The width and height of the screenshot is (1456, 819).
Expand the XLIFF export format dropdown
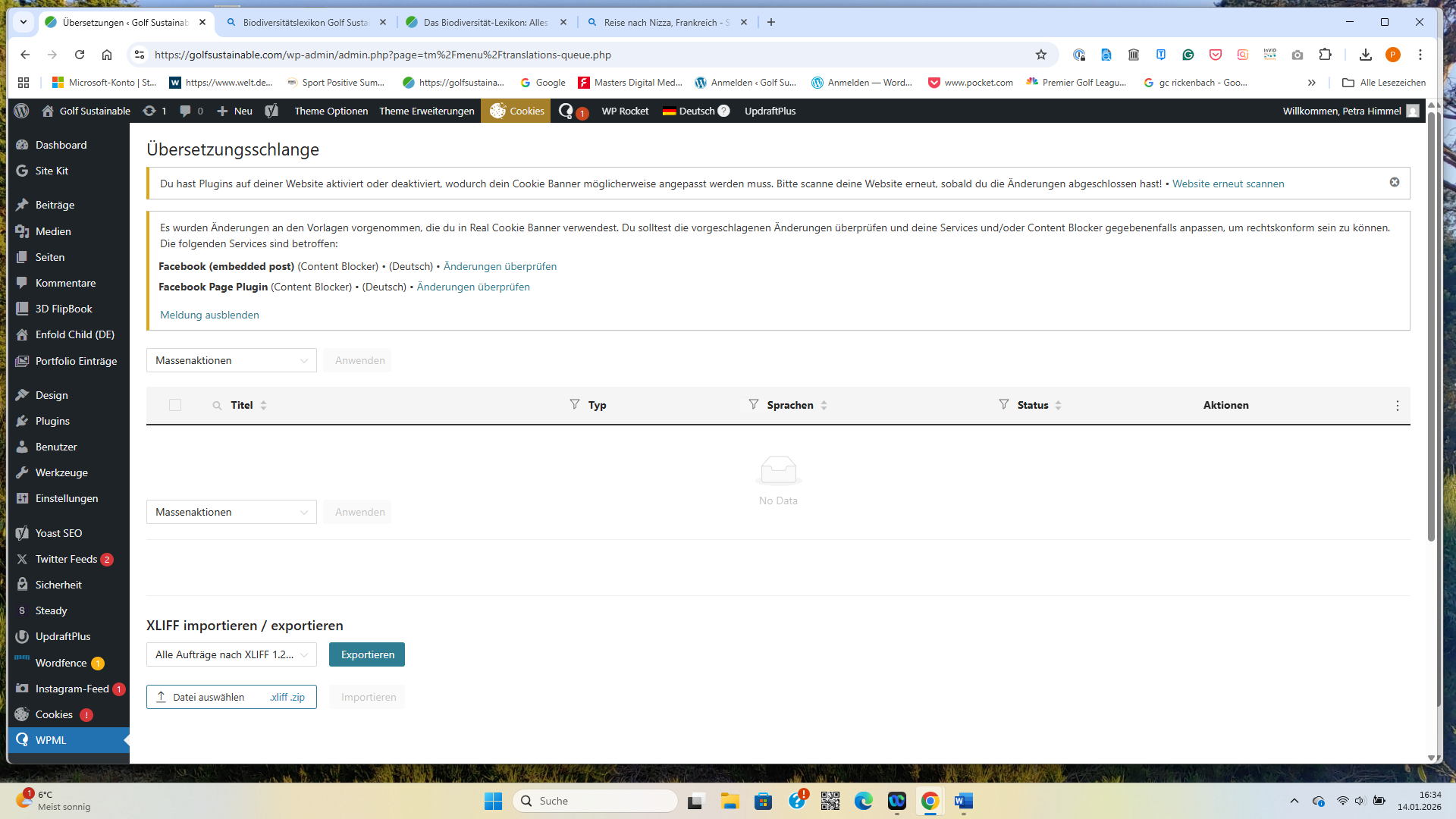click(x=231, y=654)
